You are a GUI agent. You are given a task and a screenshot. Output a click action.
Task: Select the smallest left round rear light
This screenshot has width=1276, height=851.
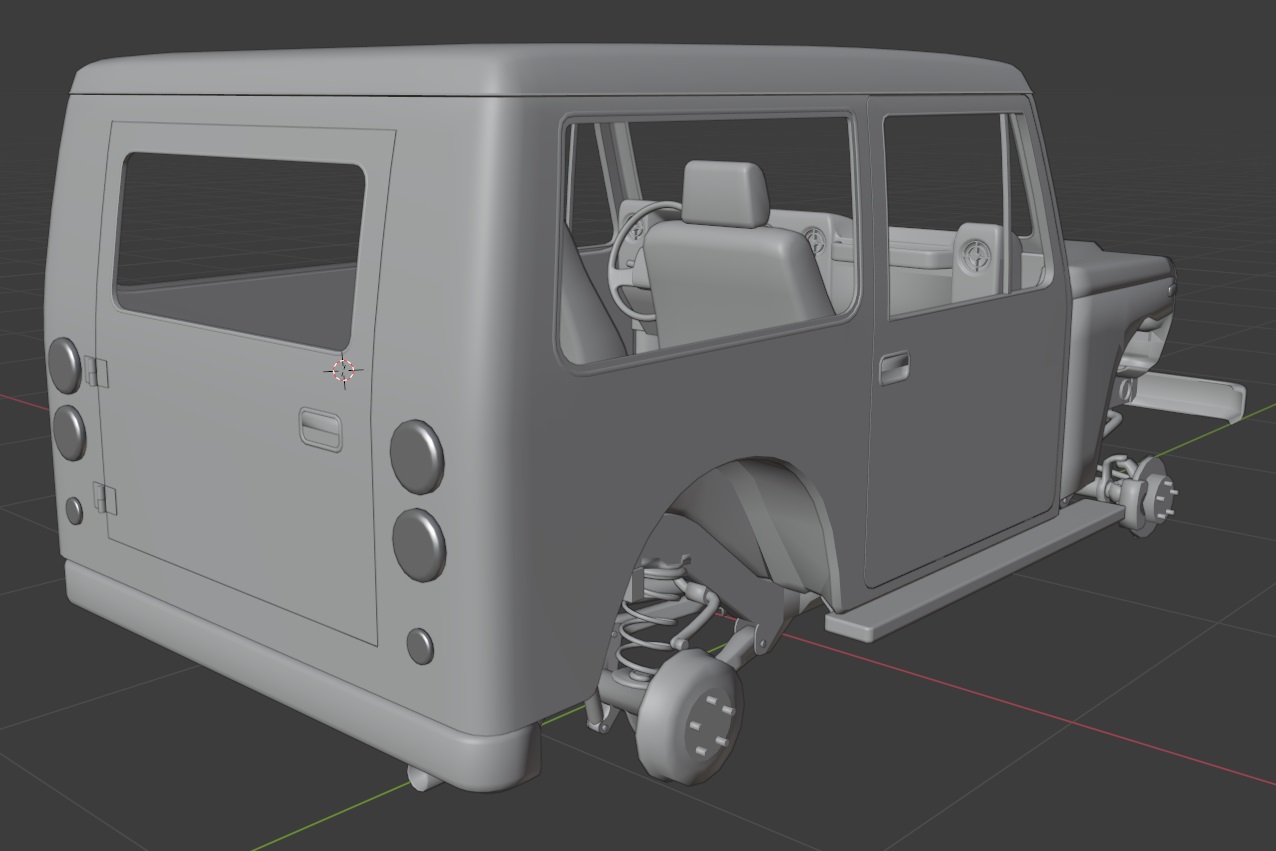tap(74, 510)
